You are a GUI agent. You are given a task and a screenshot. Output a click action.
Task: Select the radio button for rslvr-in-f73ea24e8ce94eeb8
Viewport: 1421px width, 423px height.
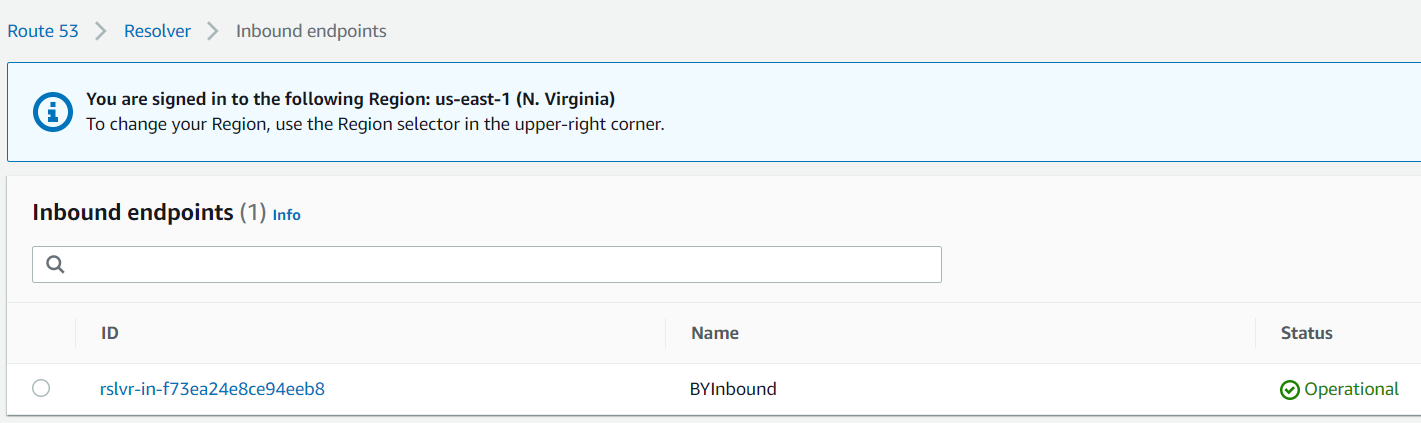click(x=41, y=388)
